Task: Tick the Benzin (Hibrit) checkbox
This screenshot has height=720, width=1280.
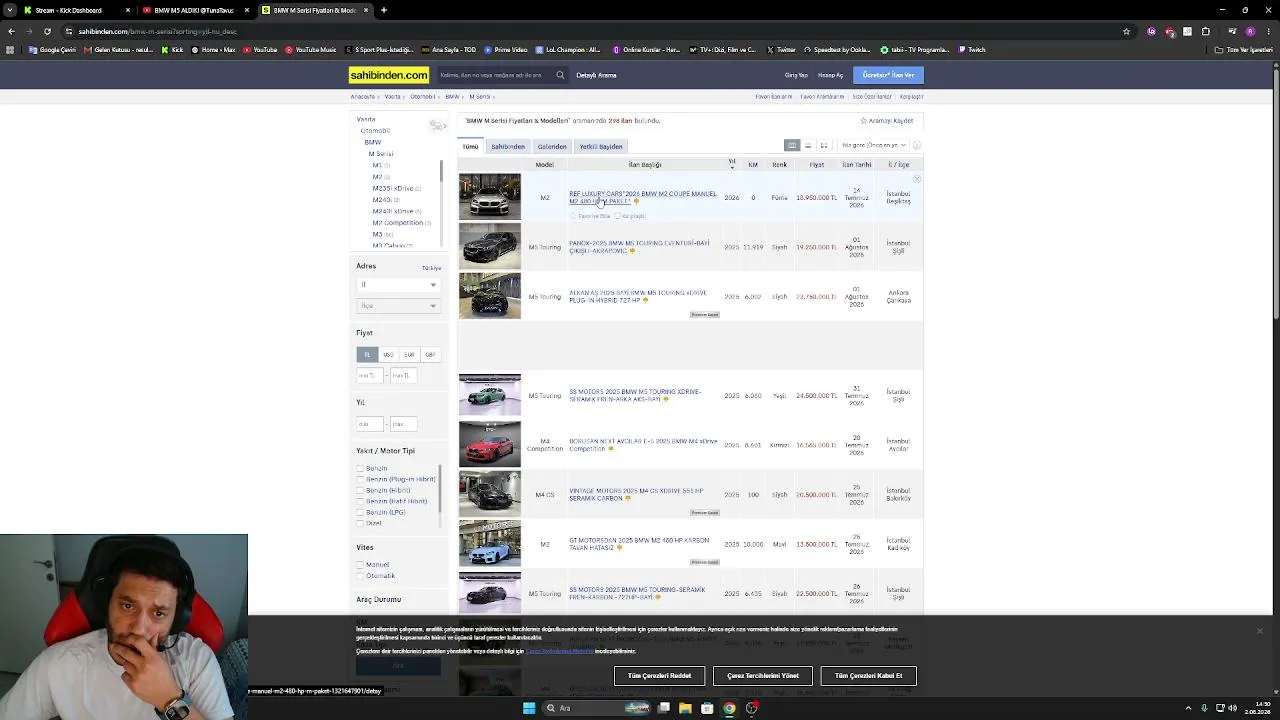Action: (360, 490)
